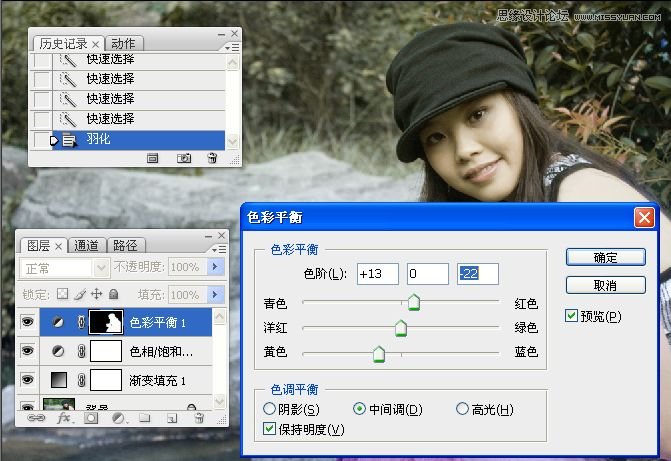Select the 羽化 history state

pos(139,140)
